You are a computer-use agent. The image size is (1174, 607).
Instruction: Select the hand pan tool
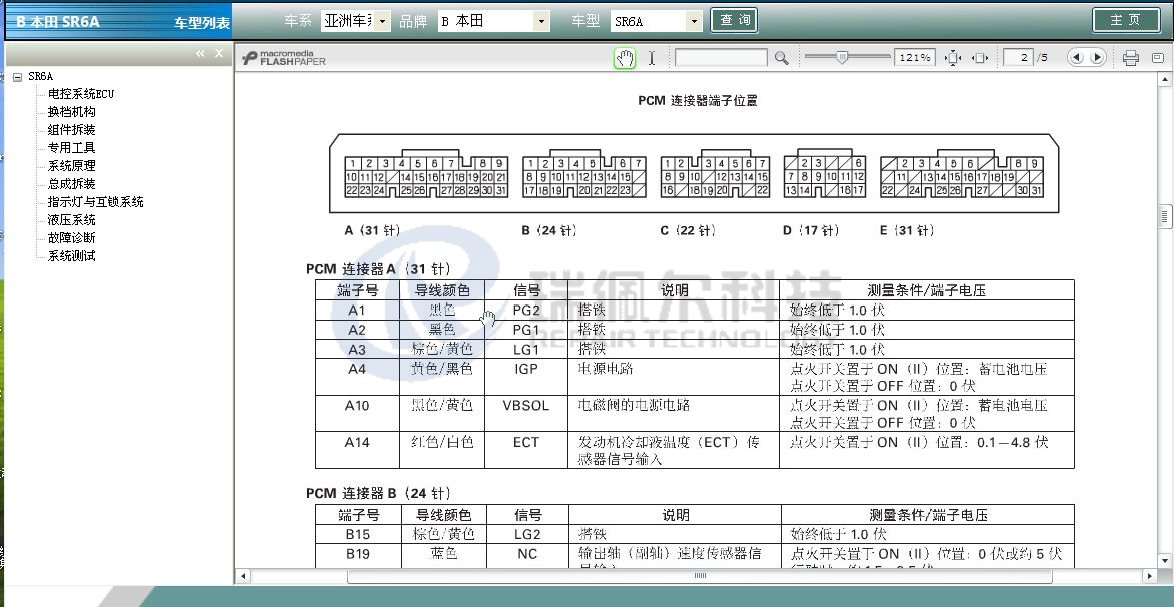[x=625, y=58]
